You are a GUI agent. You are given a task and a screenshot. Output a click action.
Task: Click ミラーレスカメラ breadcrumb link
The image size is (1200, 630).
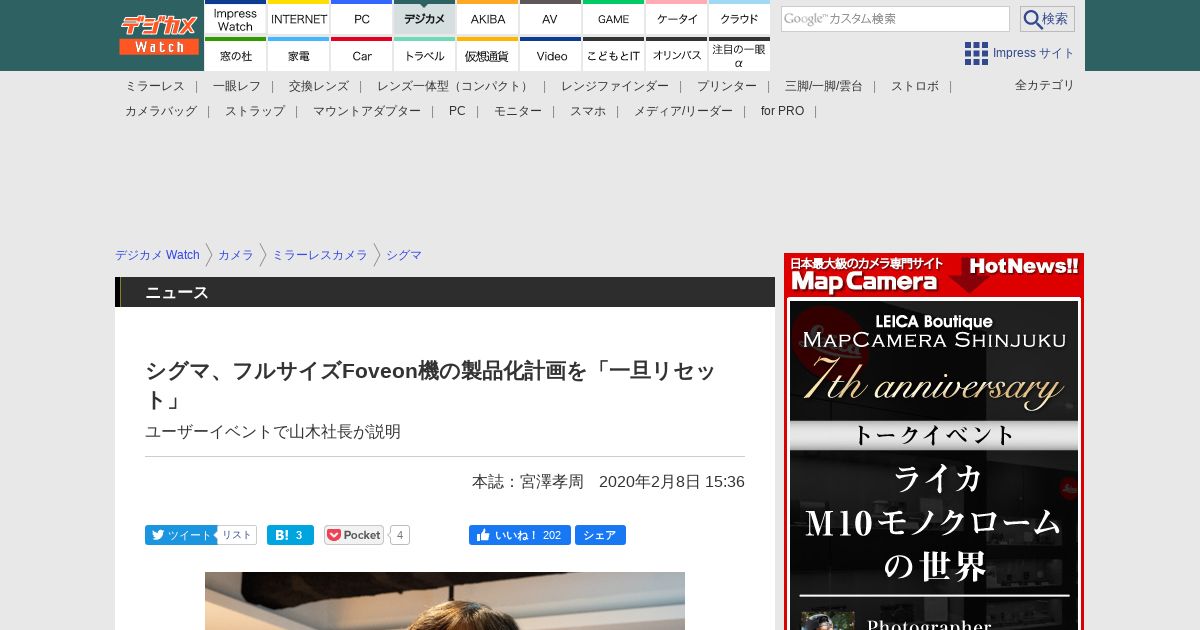[x=320, y=255]
